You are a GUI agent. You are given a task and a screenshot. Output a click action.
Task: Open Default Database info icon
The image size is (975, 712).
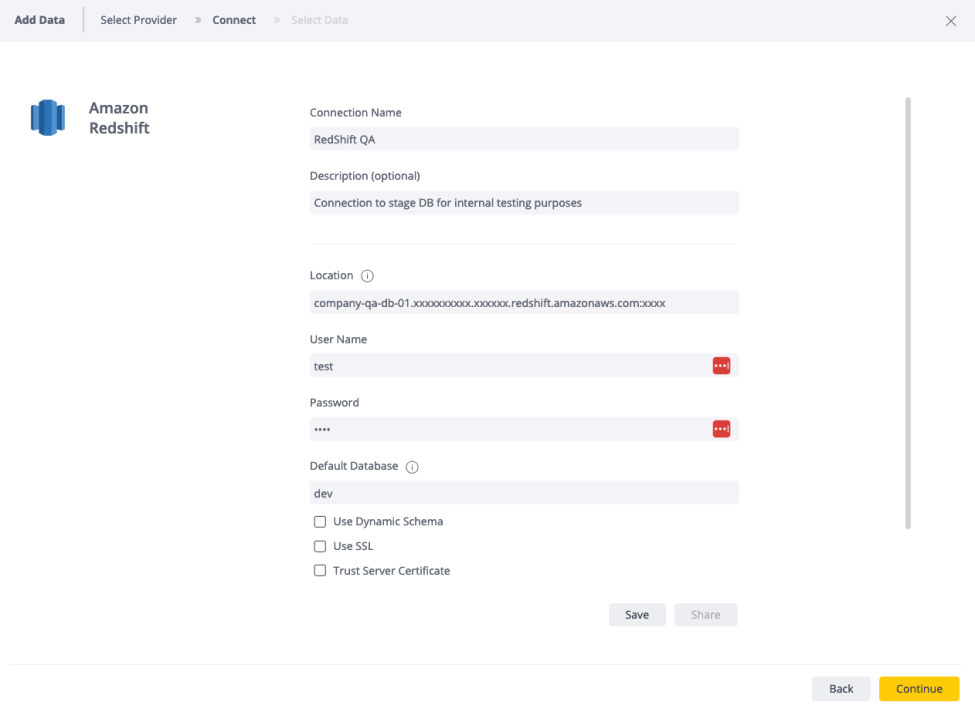(412, 467)
